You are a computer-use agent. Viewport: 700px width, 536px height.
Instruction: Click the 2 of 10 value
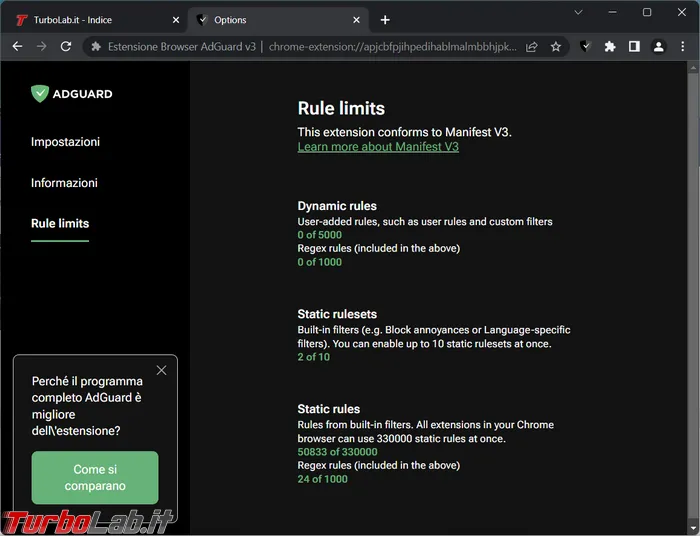(314, 357)
